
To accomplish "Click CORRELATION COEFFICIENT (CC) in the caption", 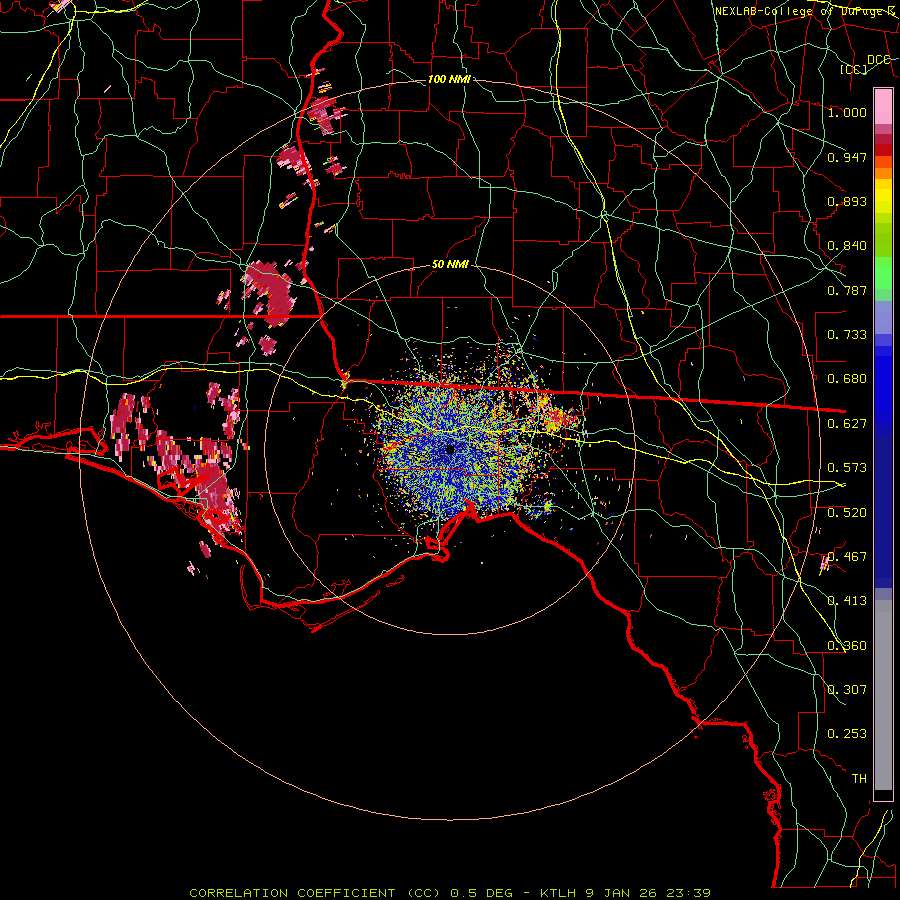I will 315,893.
